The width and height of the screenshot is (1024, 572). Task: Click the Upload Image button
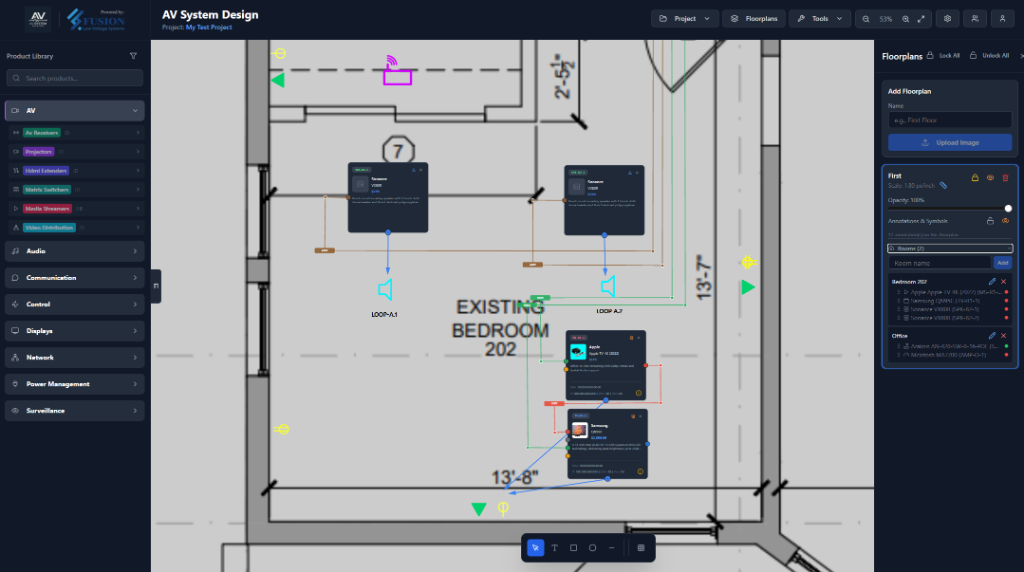[x=950, y=142]
